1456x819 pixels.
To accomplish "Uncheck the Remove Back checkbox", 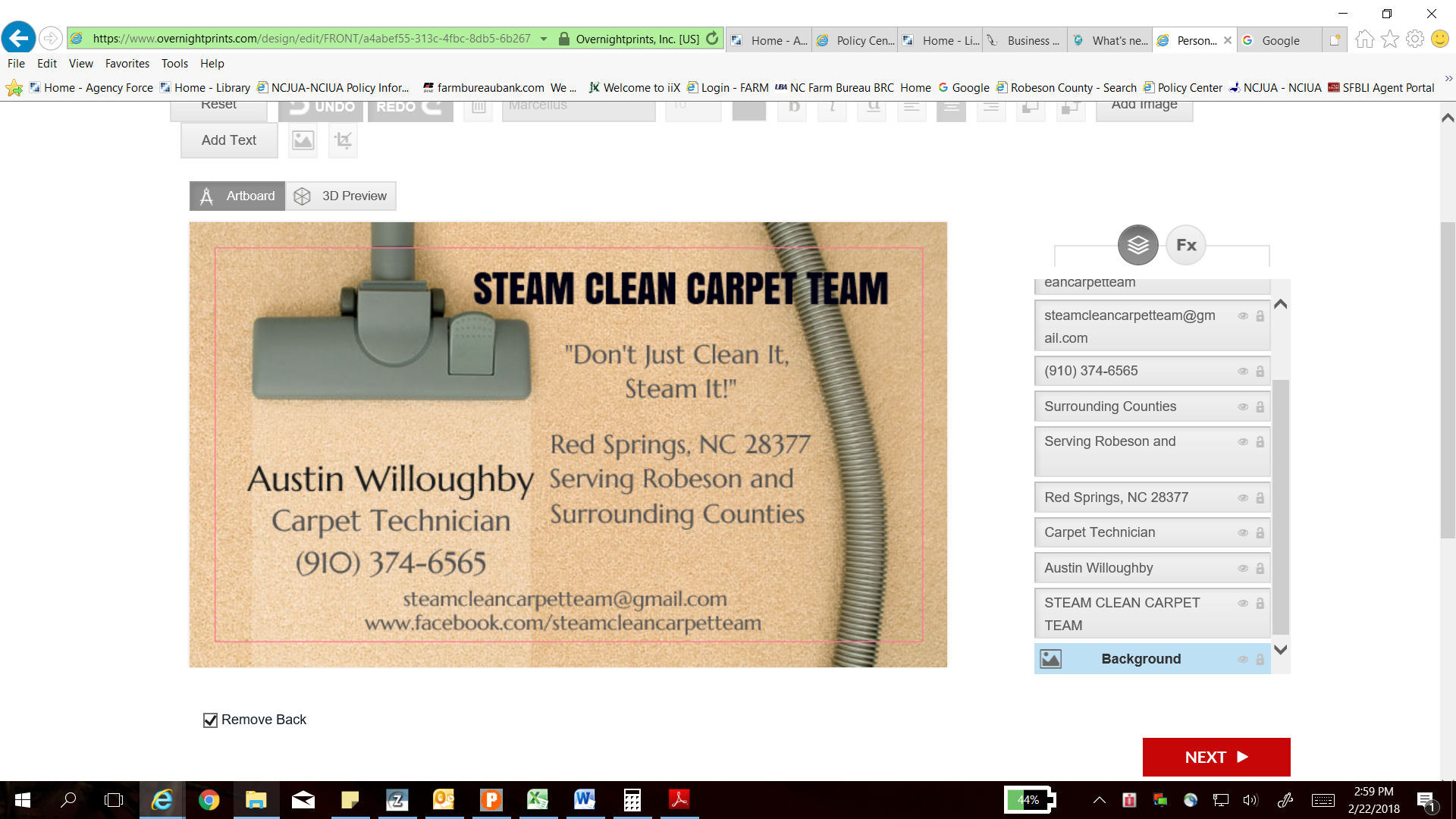I will [210, 720].
